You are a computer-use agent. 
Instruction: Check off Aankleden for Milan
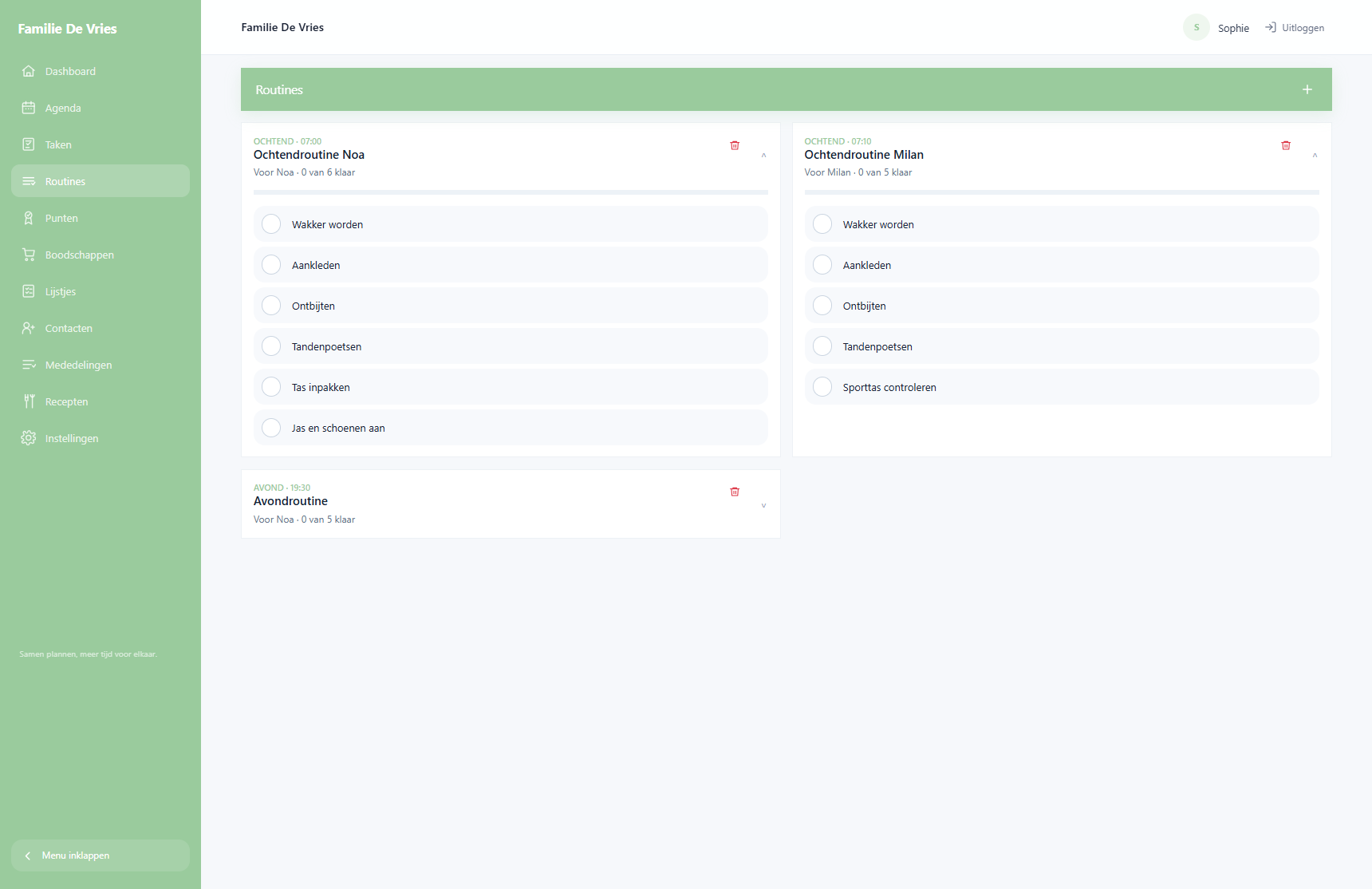click(x=822, y=265)
